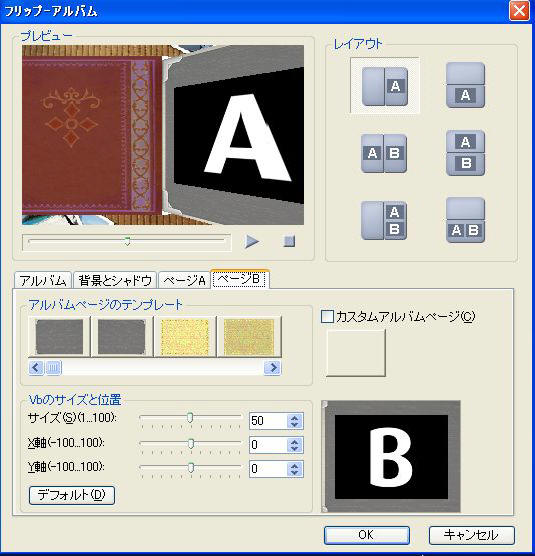Select the ページB tab
The height and width of the screenshot is (556, 535).
pos(240,279)
